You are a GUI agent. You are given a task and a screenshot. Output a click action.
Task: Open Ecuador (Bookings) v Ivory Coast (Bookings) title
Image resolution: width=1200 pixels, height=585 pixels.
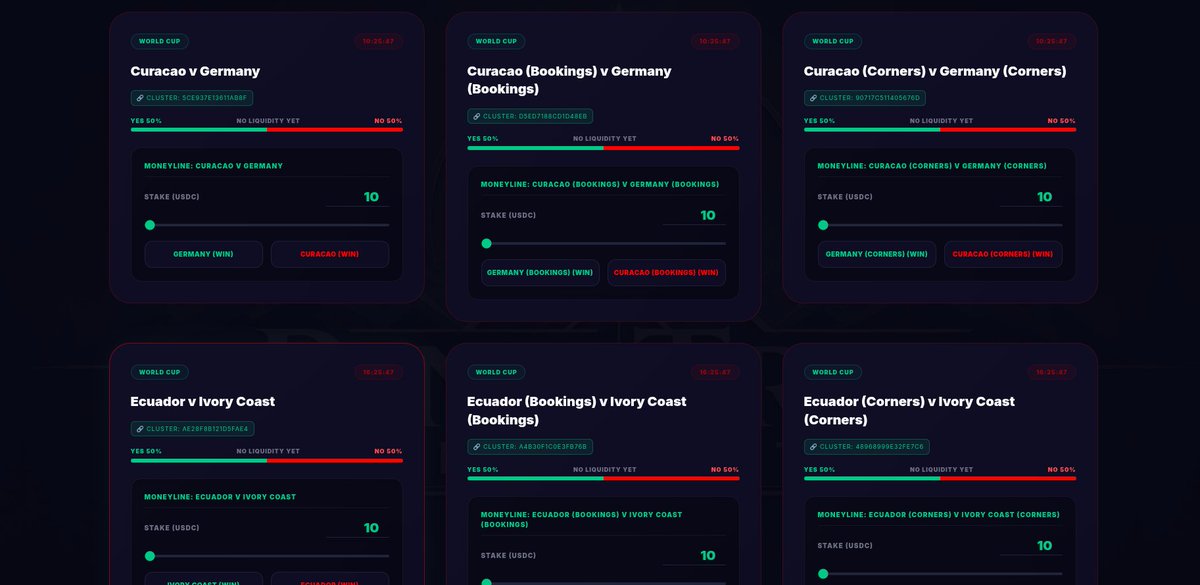pos(577,410)
